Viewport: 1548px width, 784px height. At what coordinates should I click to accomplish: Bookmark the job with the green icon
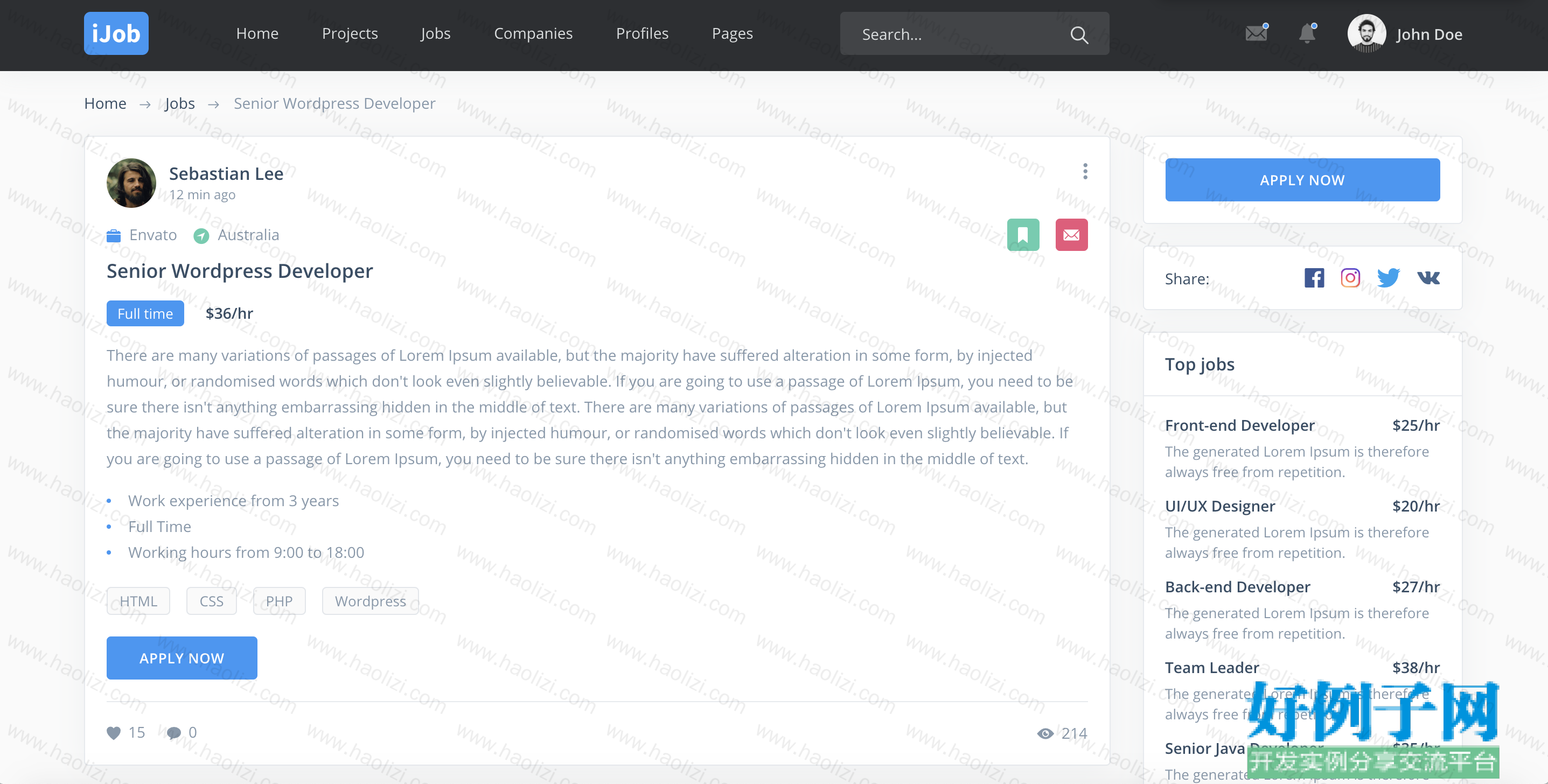(1023, 235)
